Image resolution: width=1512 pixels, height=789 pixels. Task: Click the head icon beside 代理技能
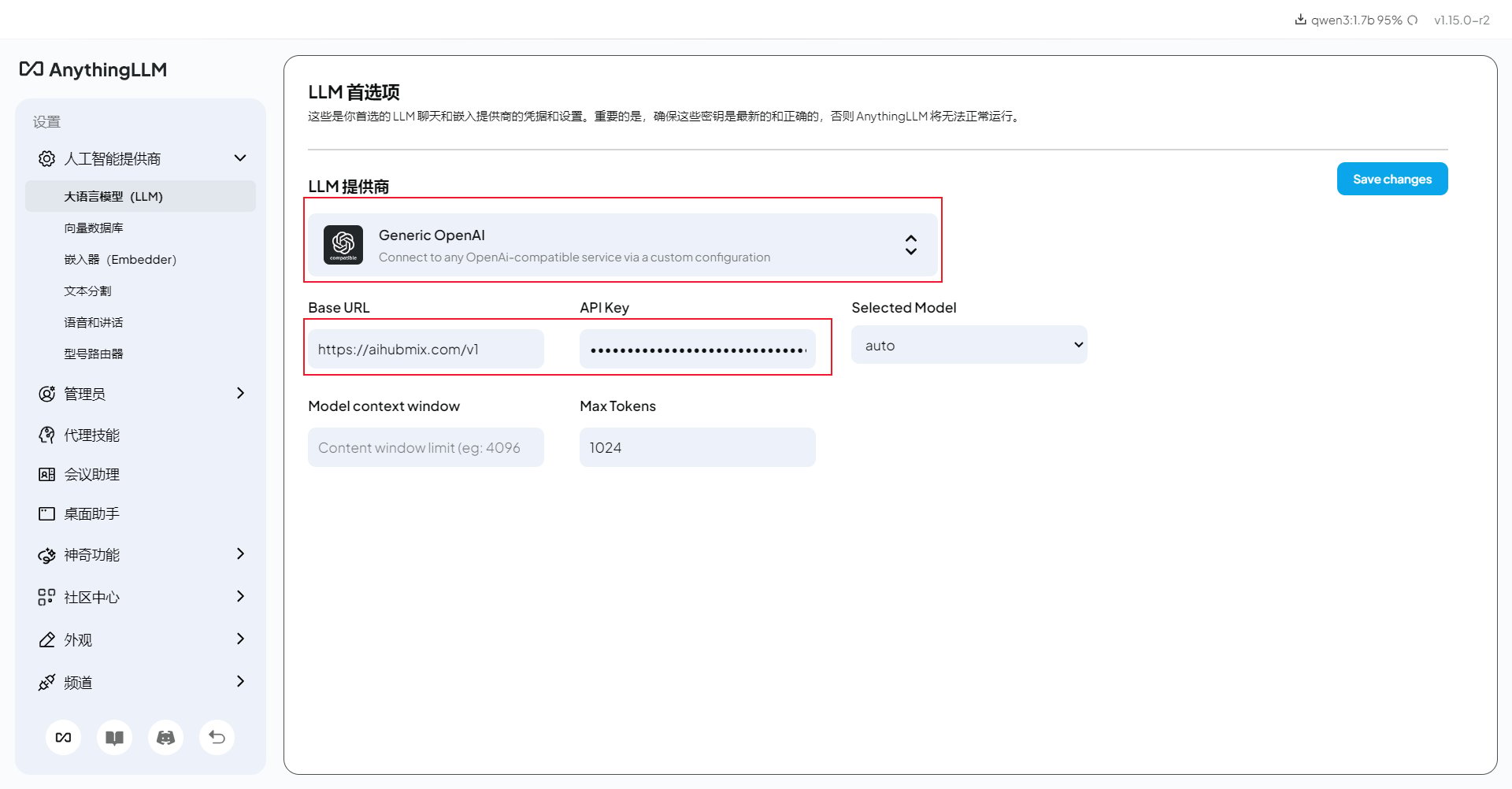pyautogui.click(x=46, y=435)
